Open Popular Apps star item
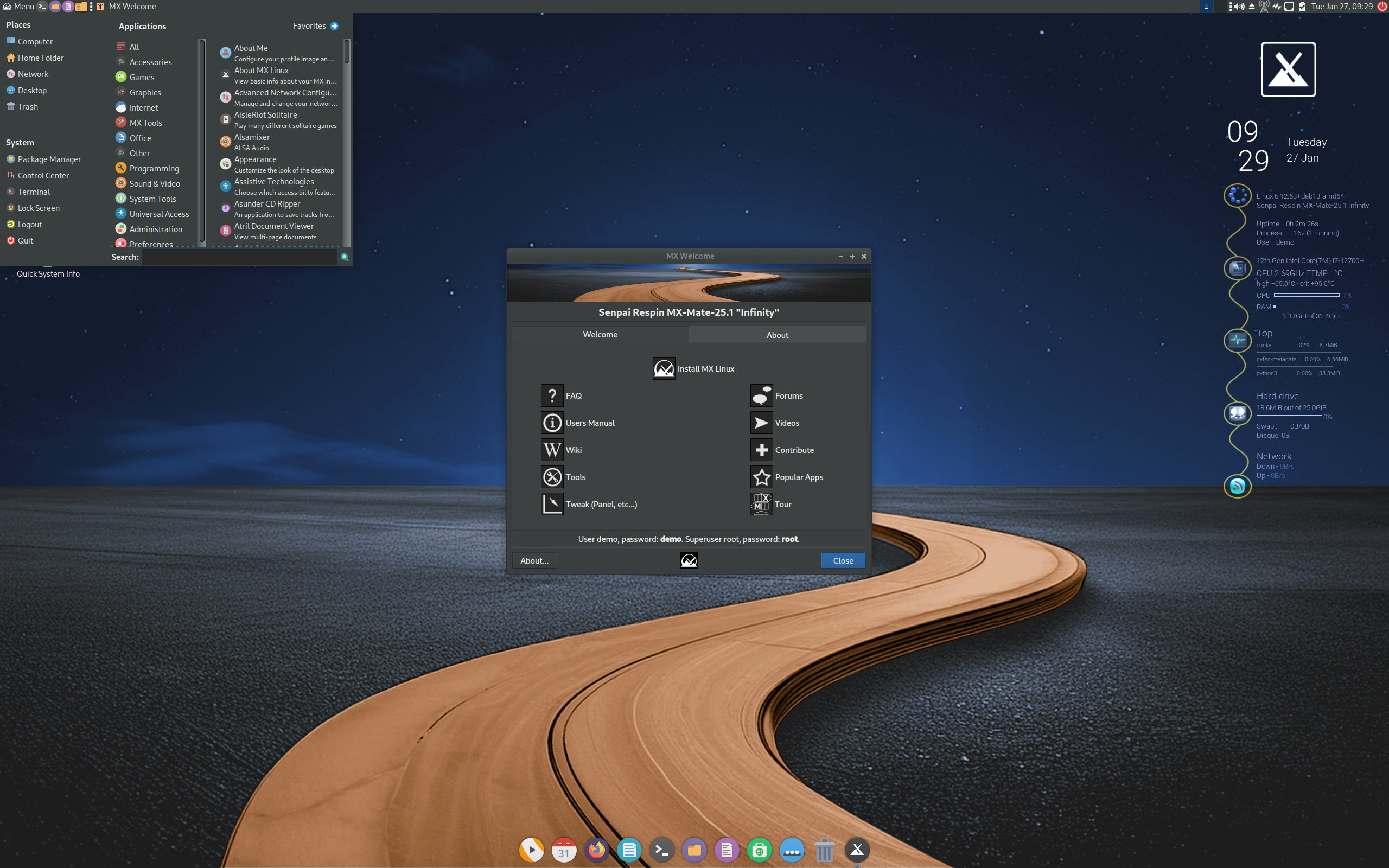Screen dimensions: 1389x868 (x=787, y=477)
